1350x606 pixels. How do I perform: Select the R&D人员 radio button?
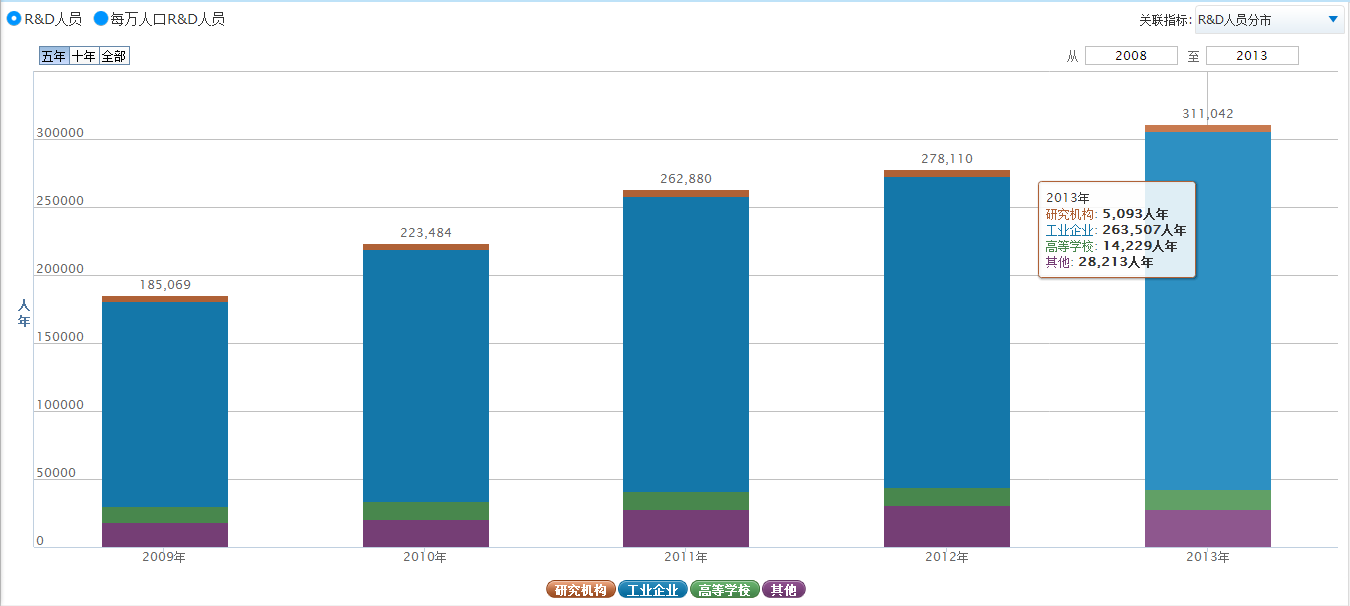14,19
